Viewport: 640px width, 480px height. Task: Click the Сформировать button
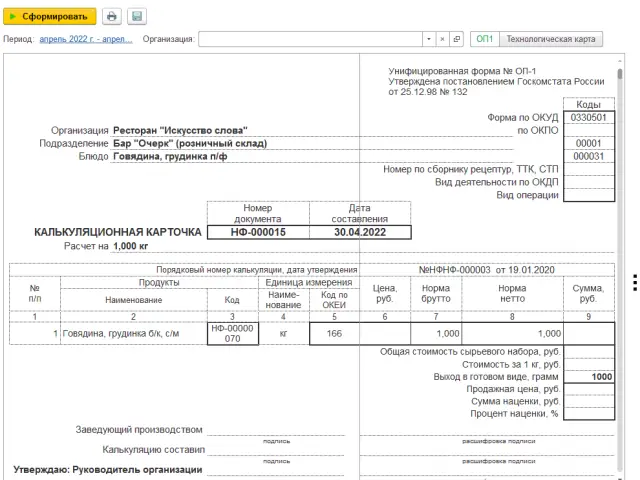50,17
